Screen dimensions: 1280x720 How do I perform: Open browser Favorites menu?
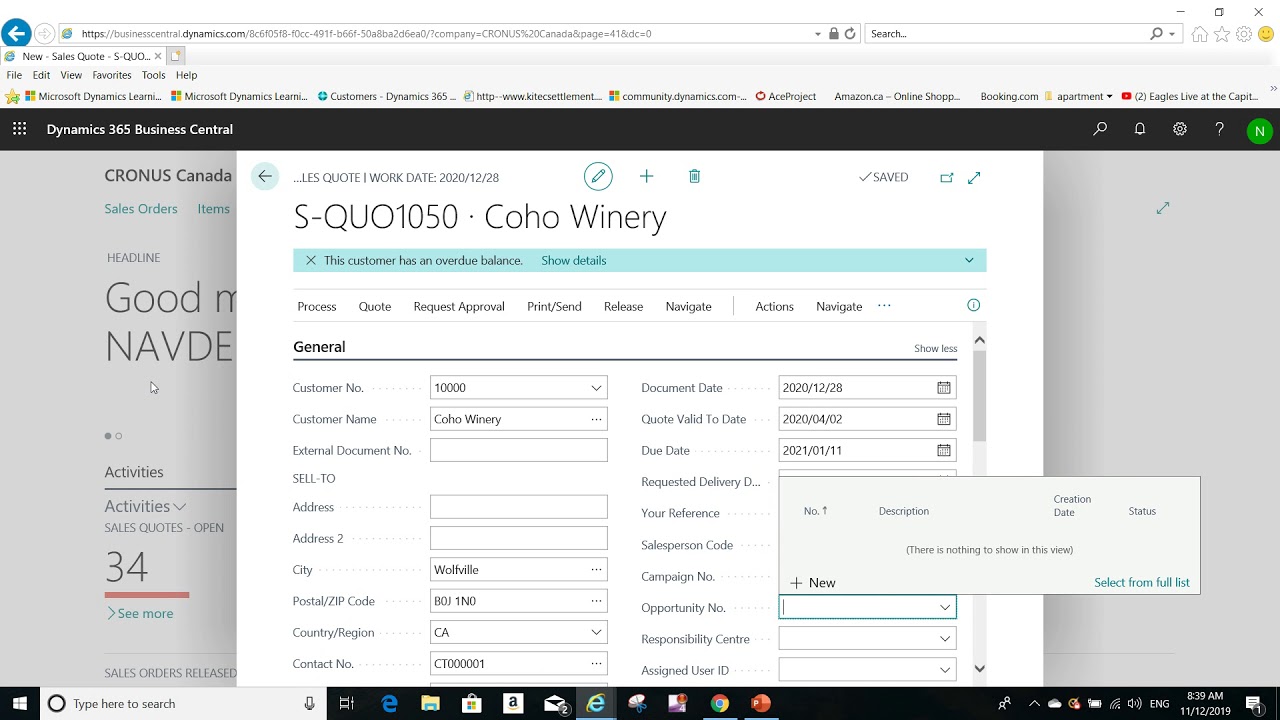point(112,75)
